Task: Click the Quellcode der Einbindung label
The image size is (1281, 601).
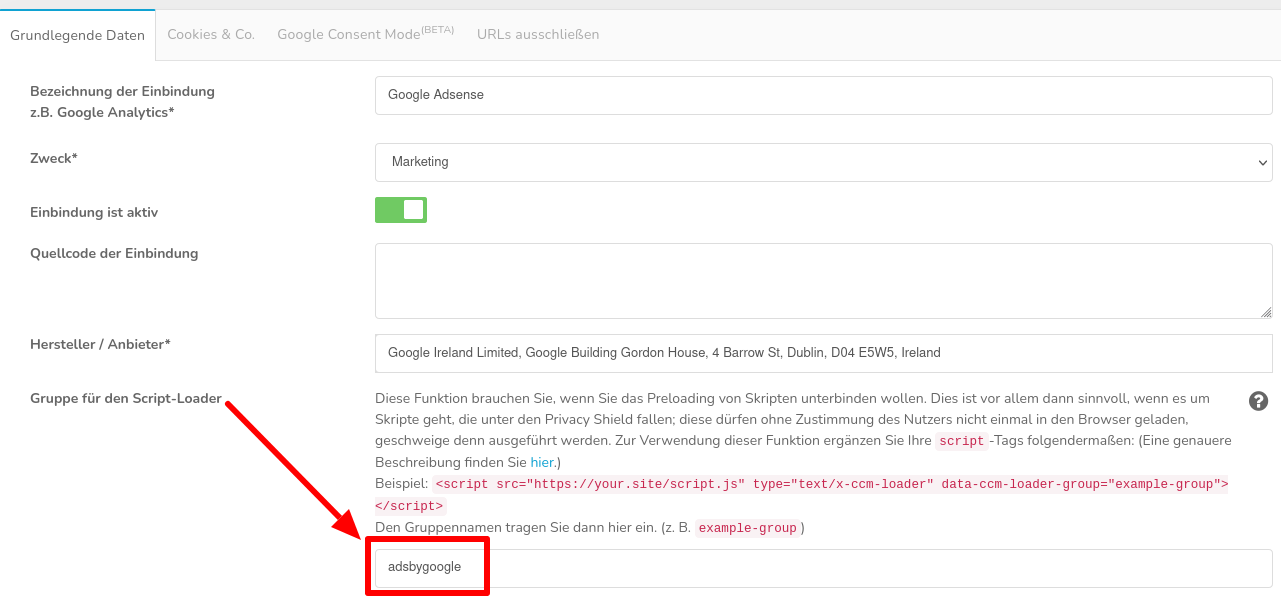Action: 114,253
